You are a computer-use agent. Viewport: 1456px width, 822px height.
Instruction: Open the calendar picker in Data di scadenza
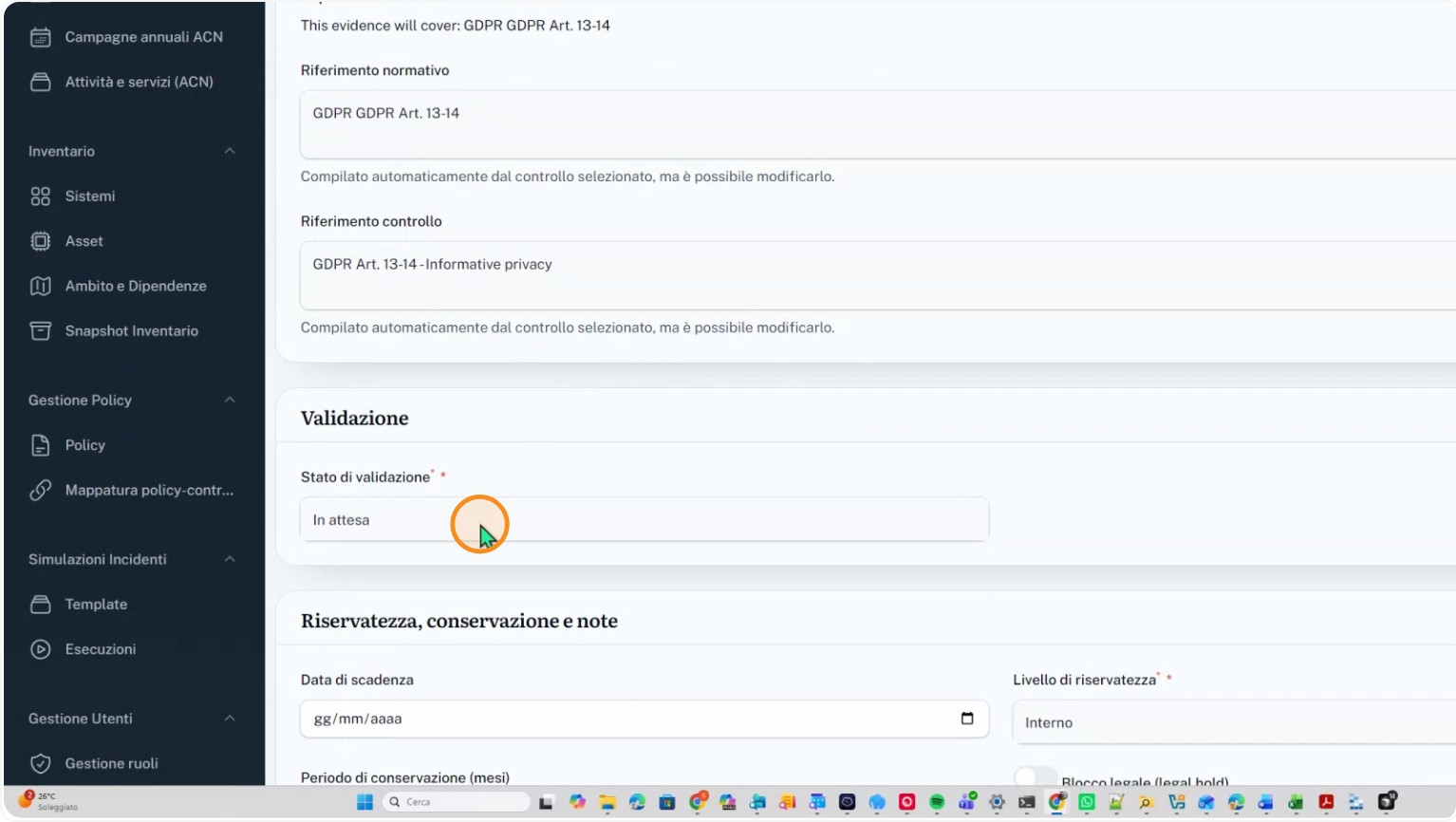click(x=967, y=719)
